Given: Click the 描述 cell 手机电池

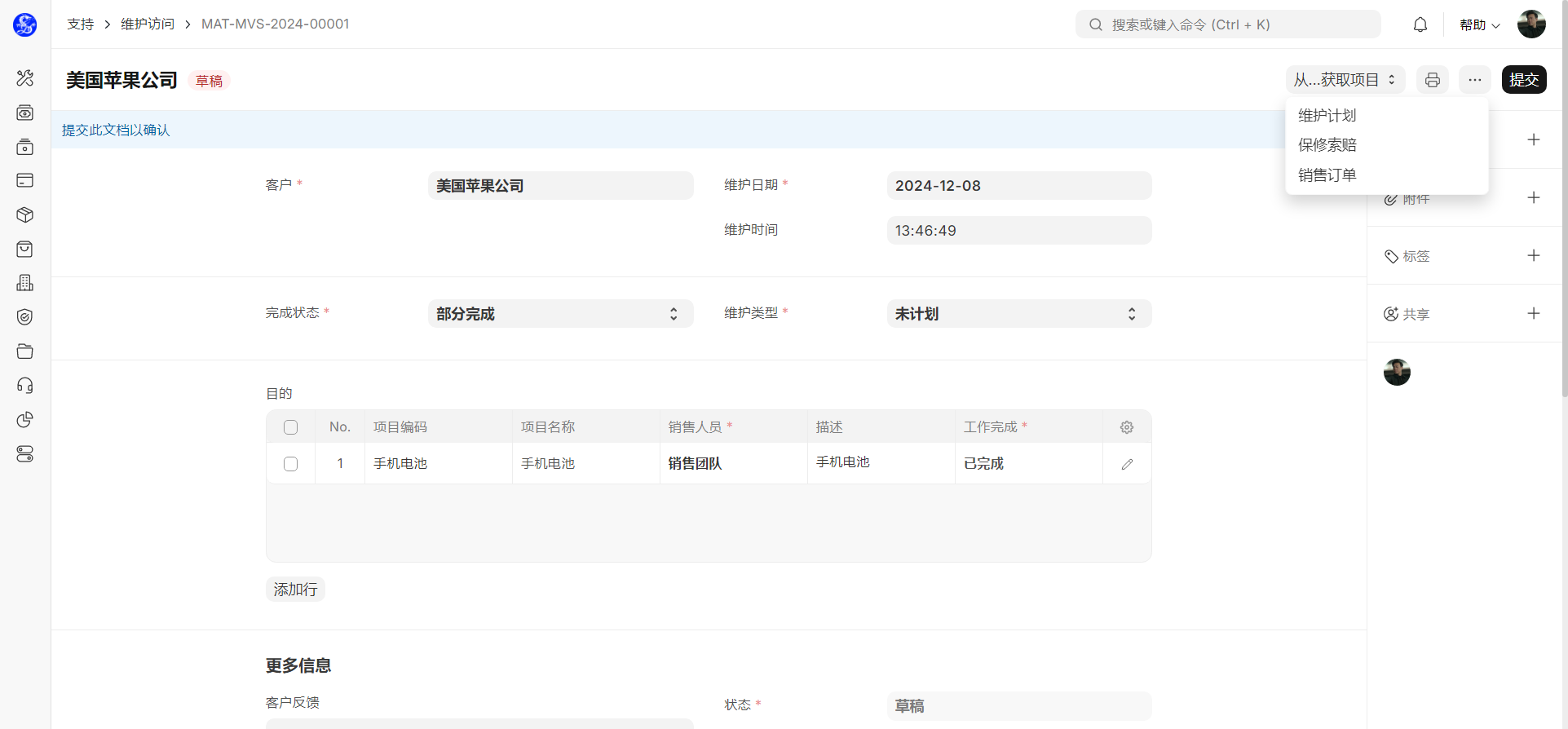Looking at the screenshot, I should pos(881,463).
